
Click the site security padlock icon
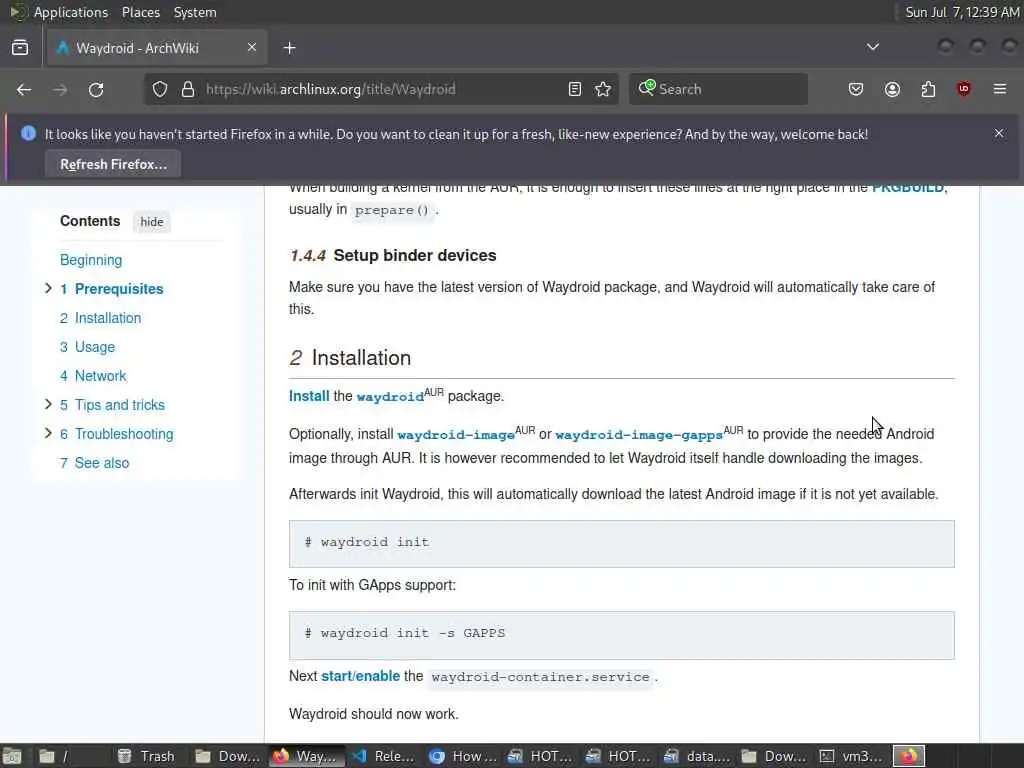click(188, 89)
